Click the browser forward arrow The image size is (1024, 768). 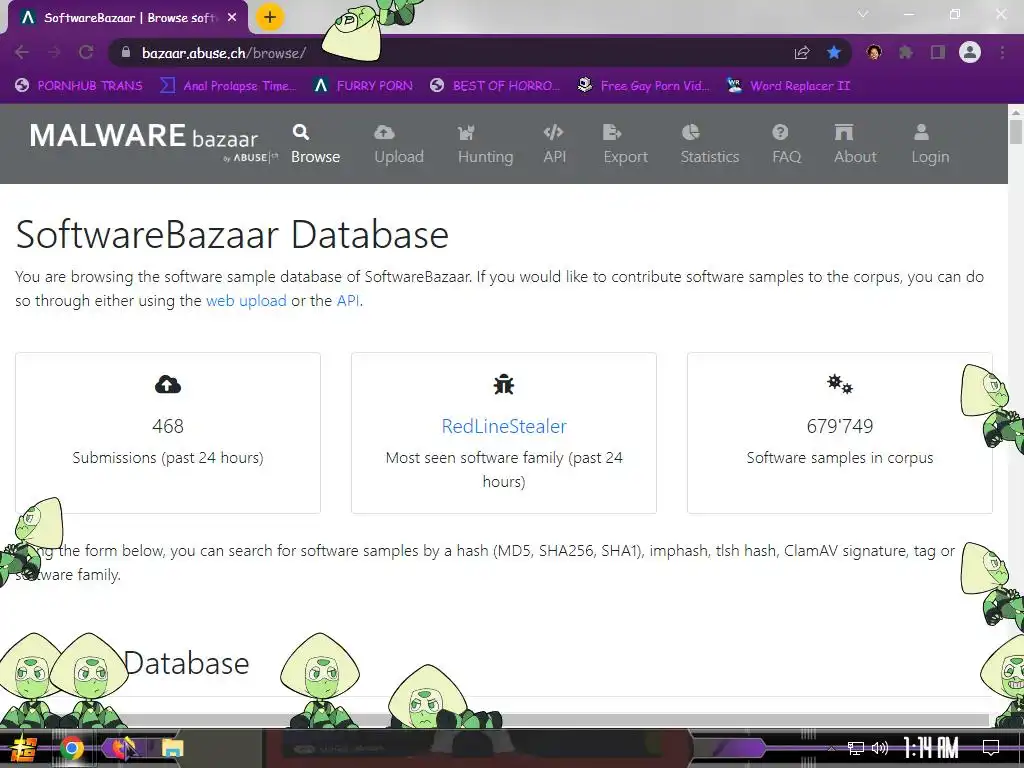[x=54, y=52]
